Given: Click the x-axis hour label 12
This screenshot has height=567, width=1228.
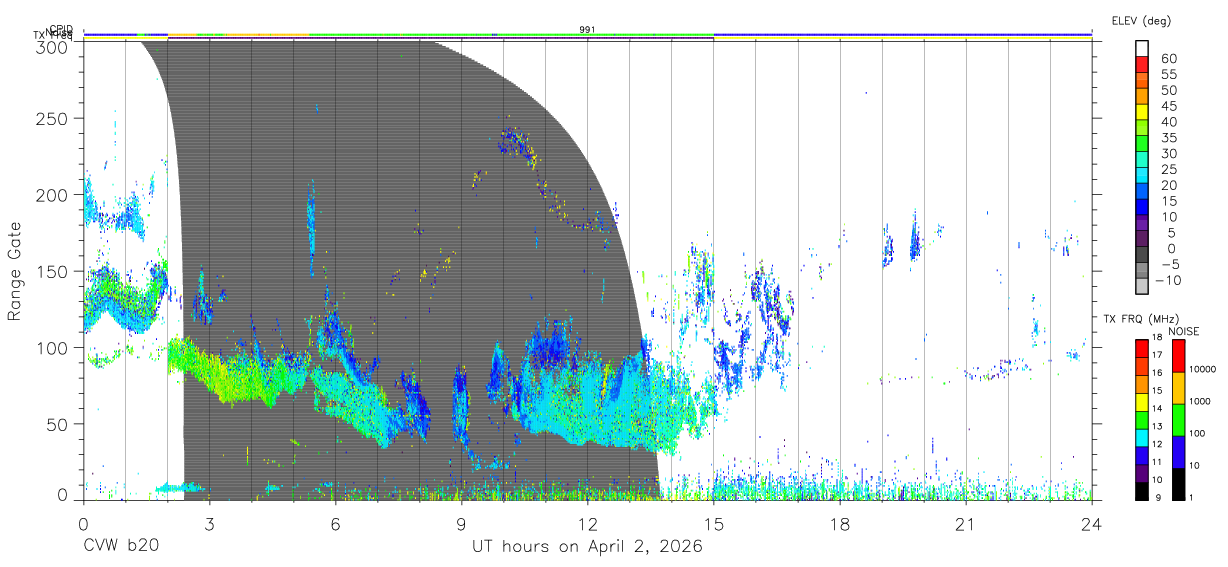Looking at the screenshot, I should click(x=588, y=523).
